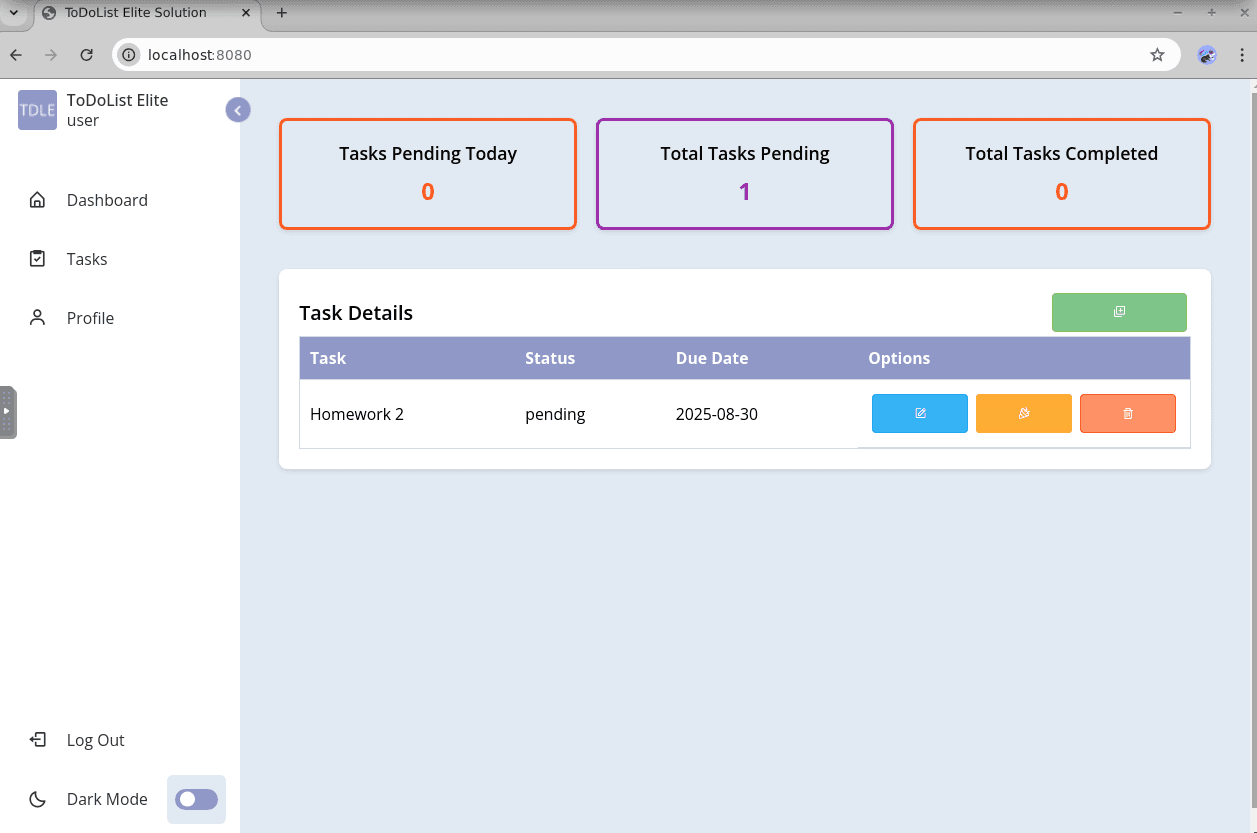Go back in the browser
The width and height of the screenshot is (1257, 833).
click(16, 55)
